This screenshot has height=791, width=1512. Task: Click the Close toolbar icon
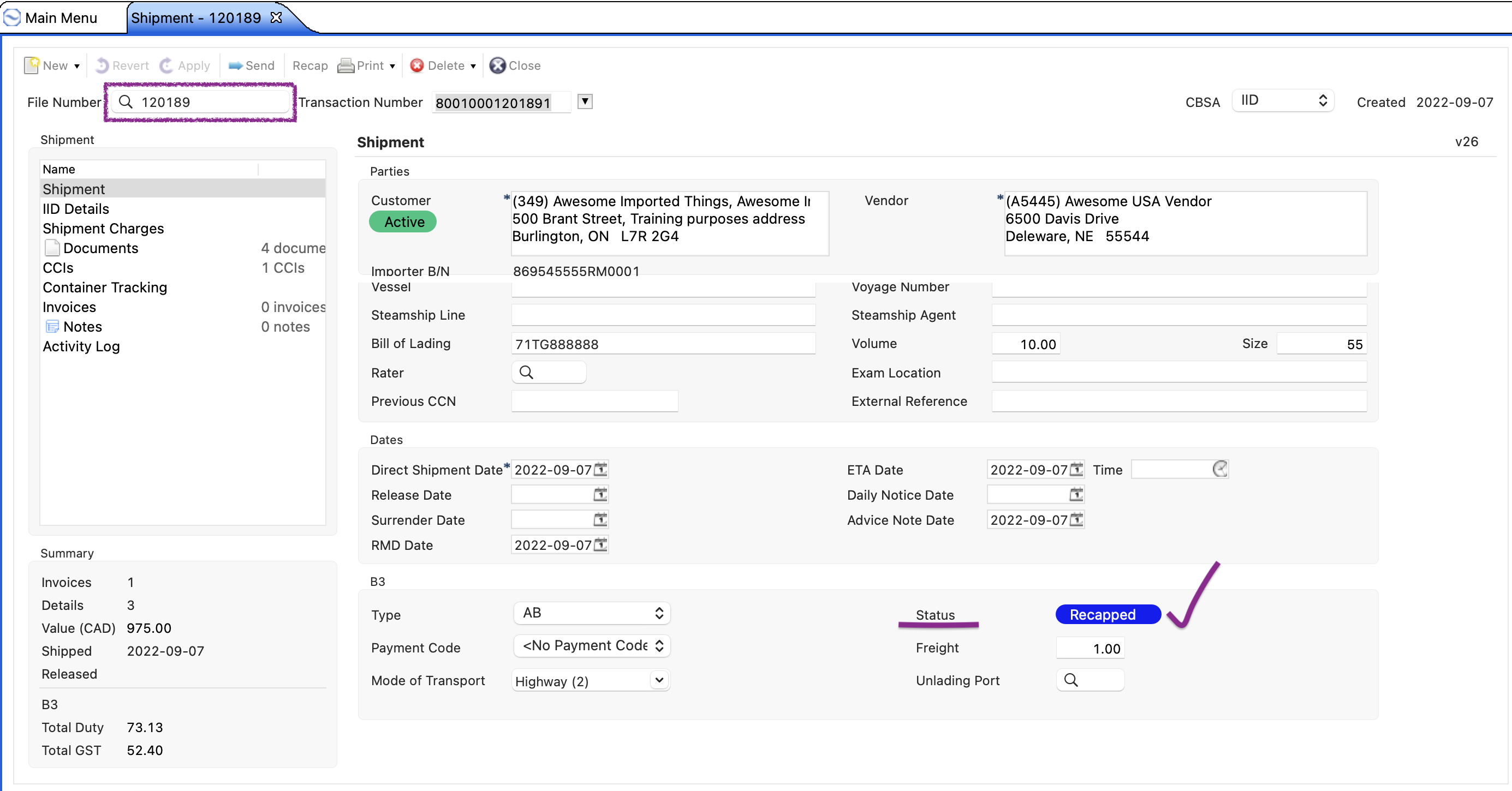point(497,65)
